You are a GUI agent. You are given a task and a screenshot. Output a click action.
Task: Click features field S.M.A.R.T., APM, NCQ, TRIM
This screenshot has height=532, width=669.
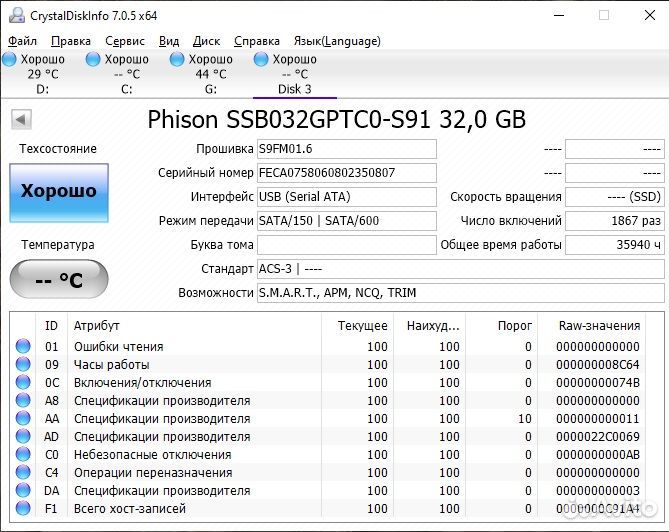click(461, 293)
